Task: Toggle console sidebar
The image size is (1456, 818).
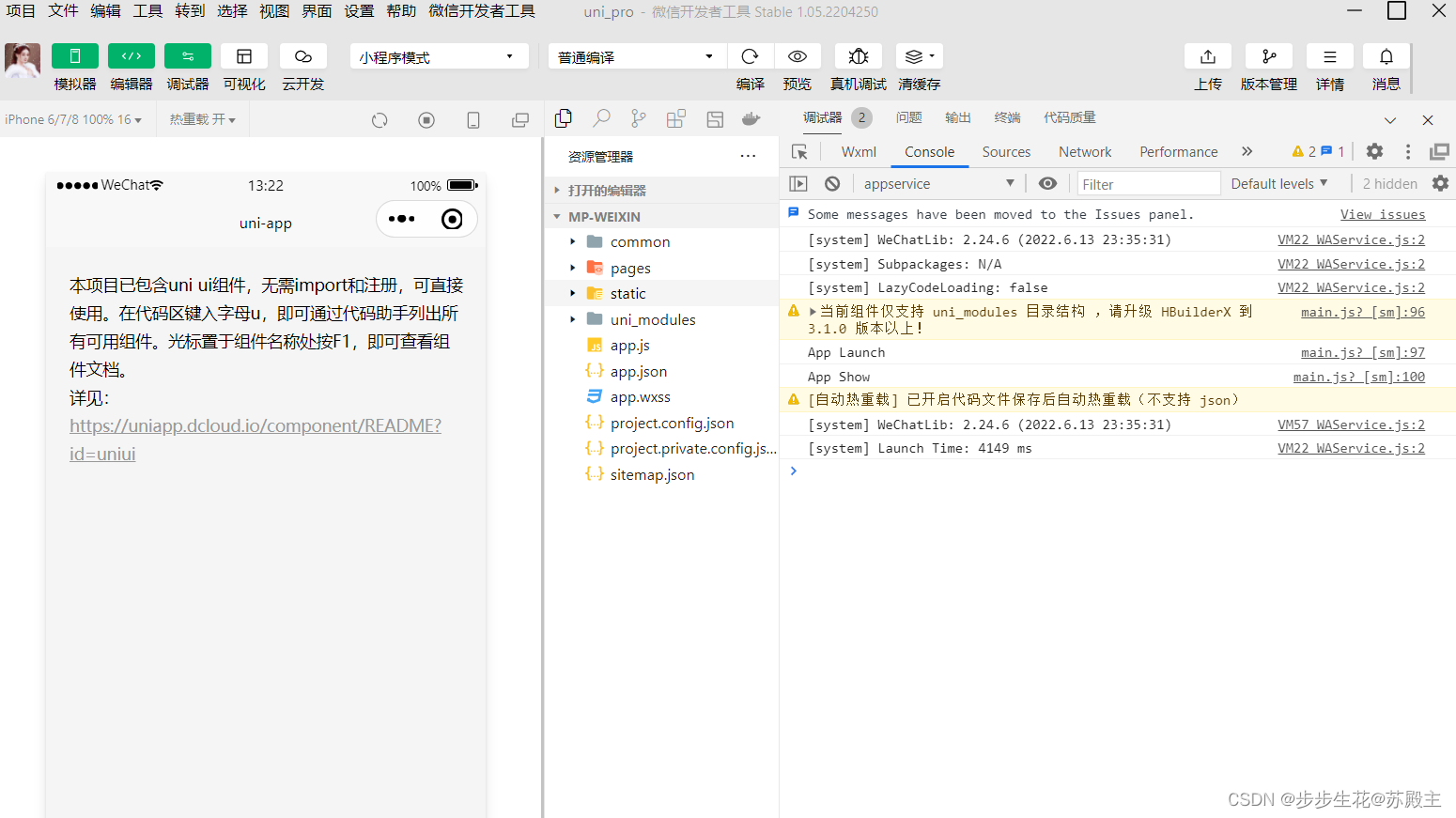Action: (798, 183)
